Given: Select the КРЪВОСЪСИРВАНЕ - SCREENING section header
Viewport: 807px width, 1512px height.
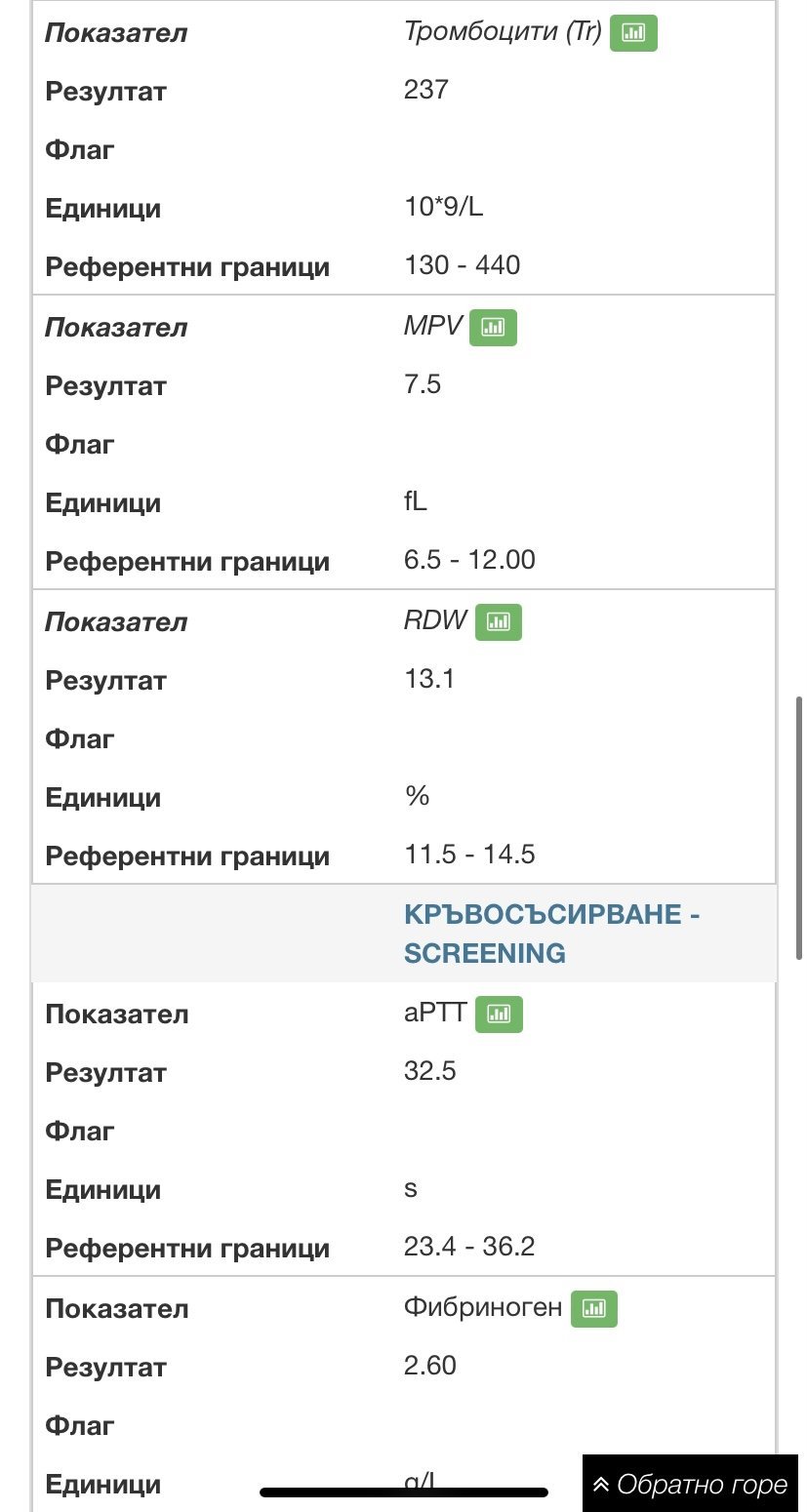Looking at the screenshot, I should pyautogui.click(x=551, y=934).
